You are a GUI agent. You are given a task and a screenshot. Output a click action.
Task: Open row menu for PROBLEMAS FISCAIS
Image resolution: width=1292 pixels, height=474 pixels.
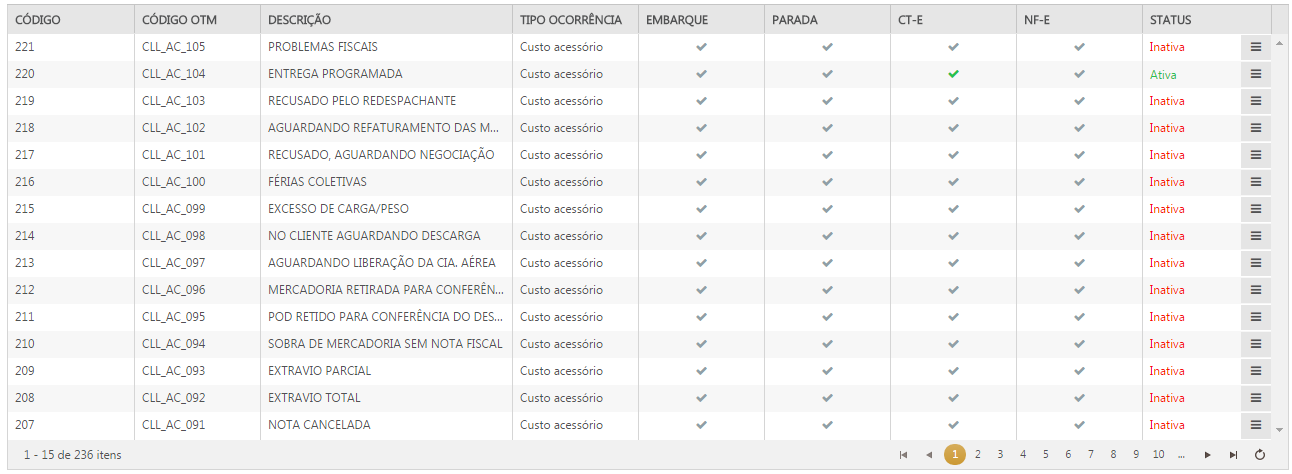(x=1255, y=47)
